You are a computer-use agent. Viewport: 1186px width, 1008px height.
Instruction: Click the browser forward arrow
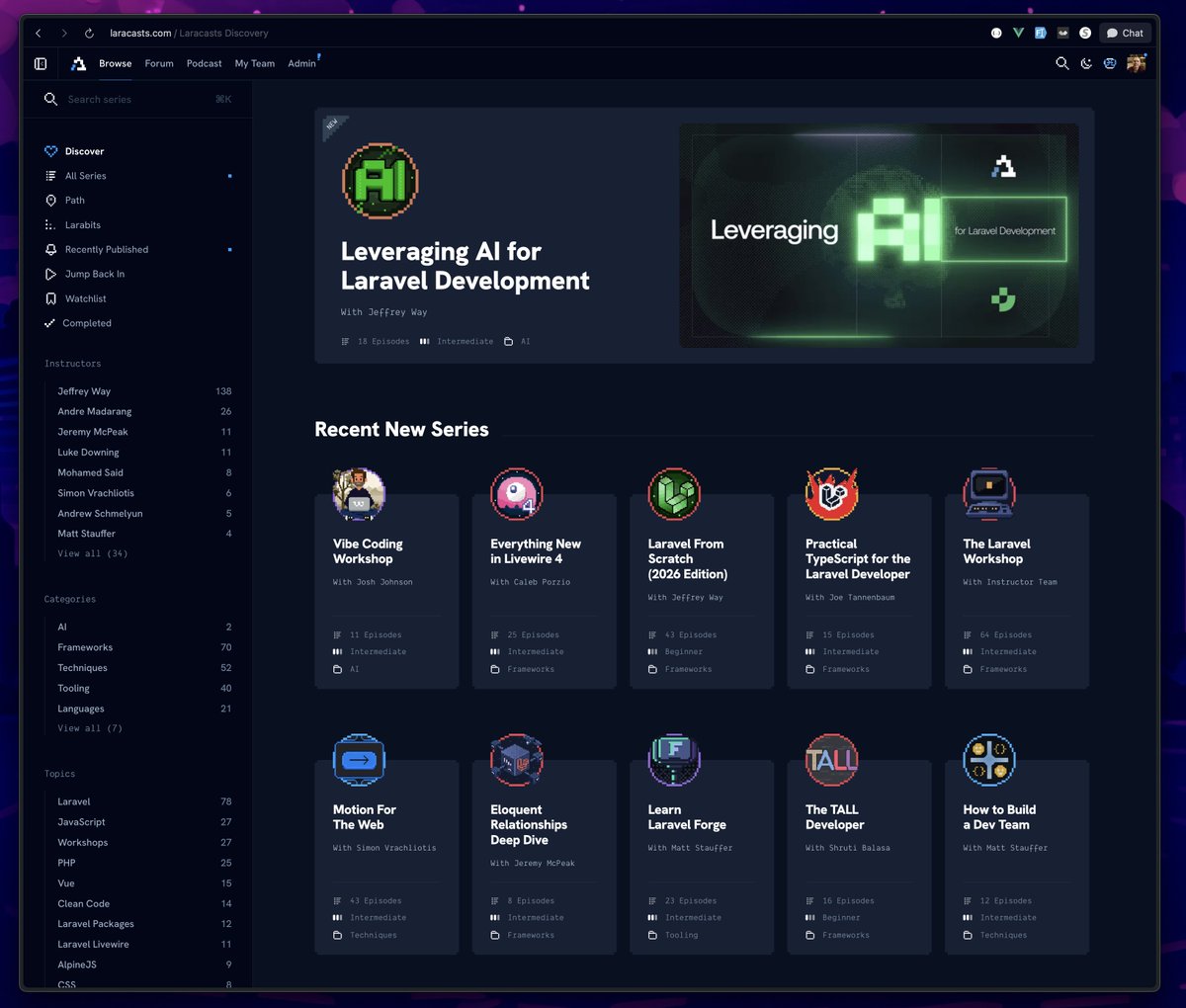64,33
